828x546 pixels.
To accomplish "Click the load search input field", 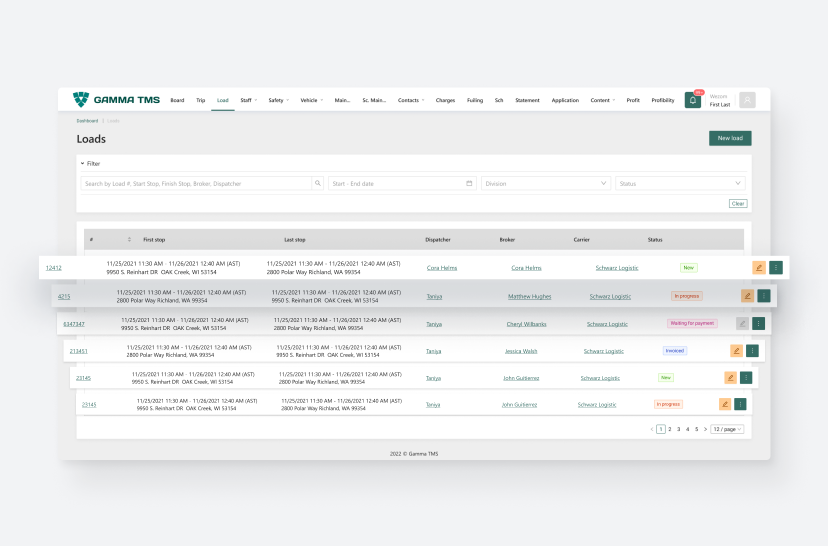I will 197,184.
